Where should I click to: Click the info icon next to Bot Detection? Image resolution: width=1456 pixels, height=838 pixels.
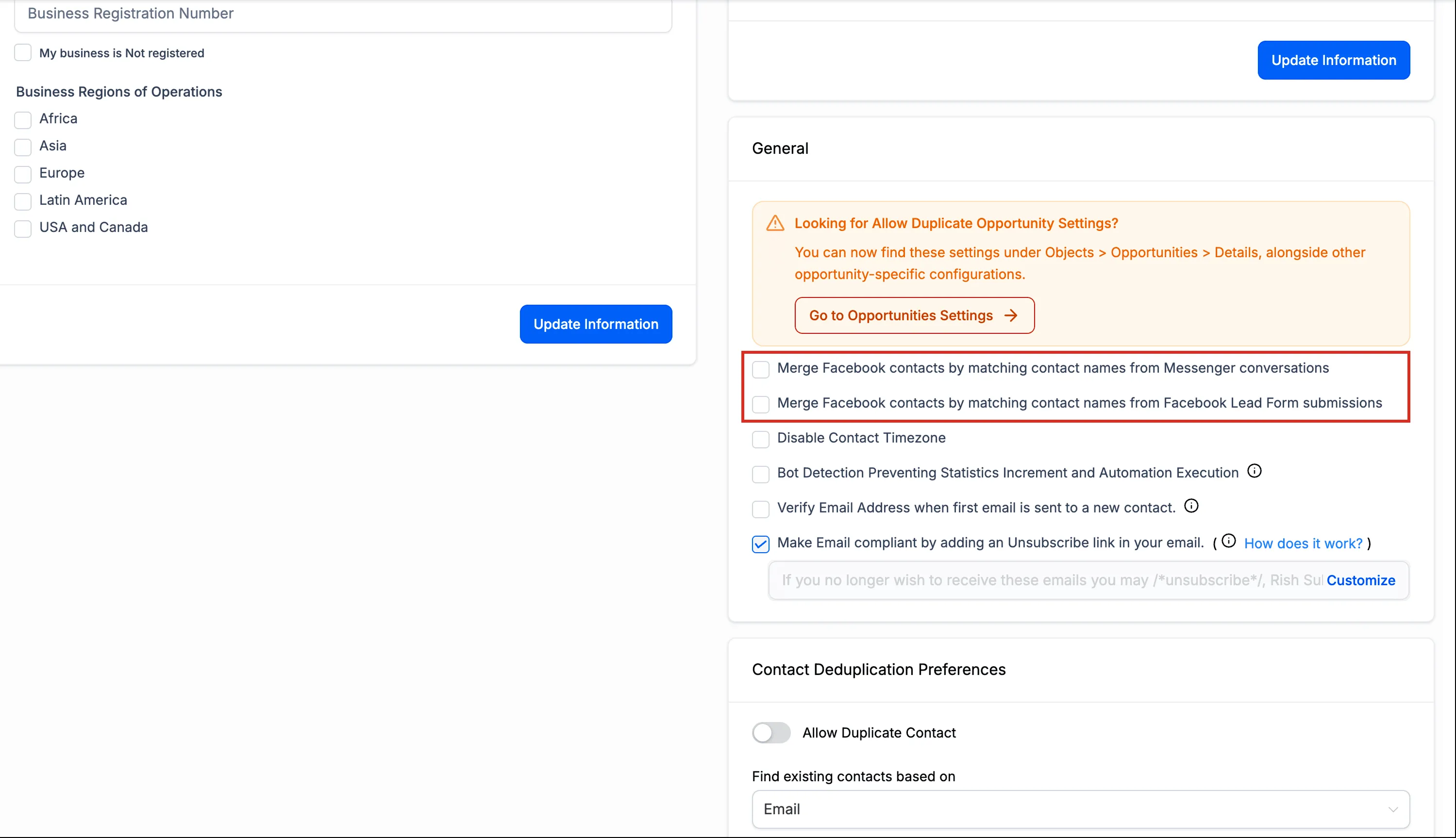[1254, 471]
